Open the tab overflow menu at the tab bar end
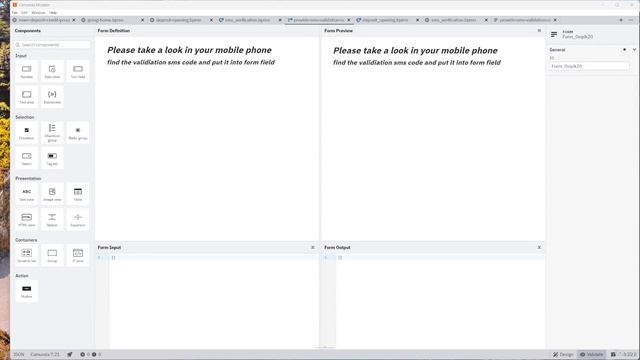 631,20
